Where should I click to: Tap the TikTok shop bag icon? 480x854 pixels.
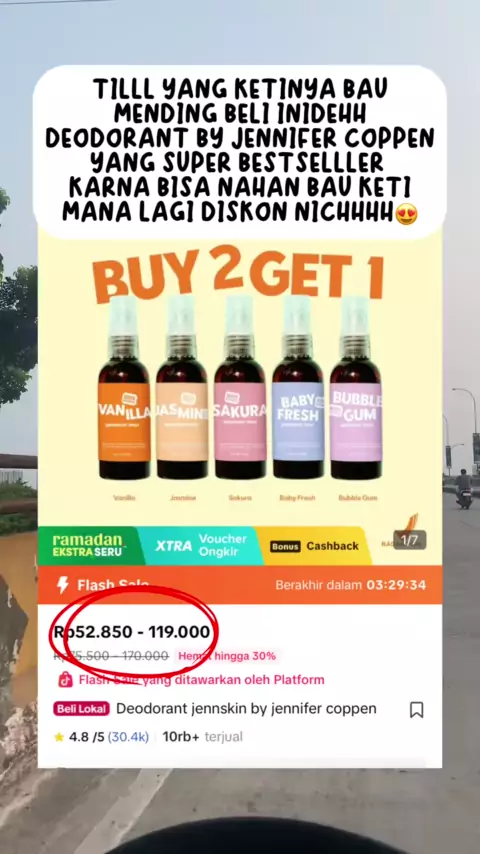click(65, 680)
